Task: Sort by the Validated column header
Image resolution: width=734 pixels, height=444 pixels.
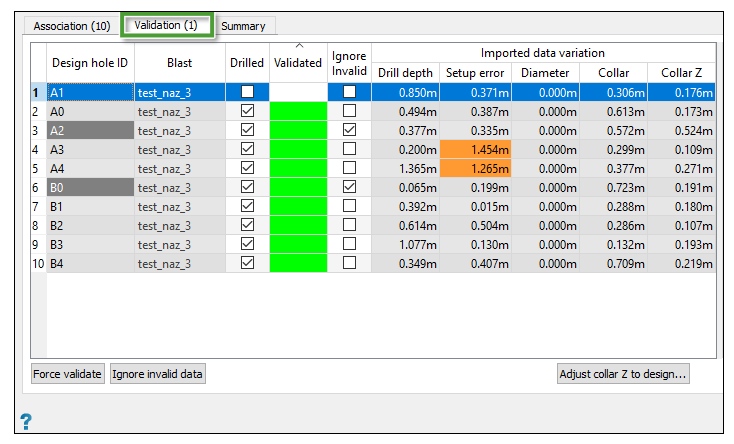Action: [298, 62]
